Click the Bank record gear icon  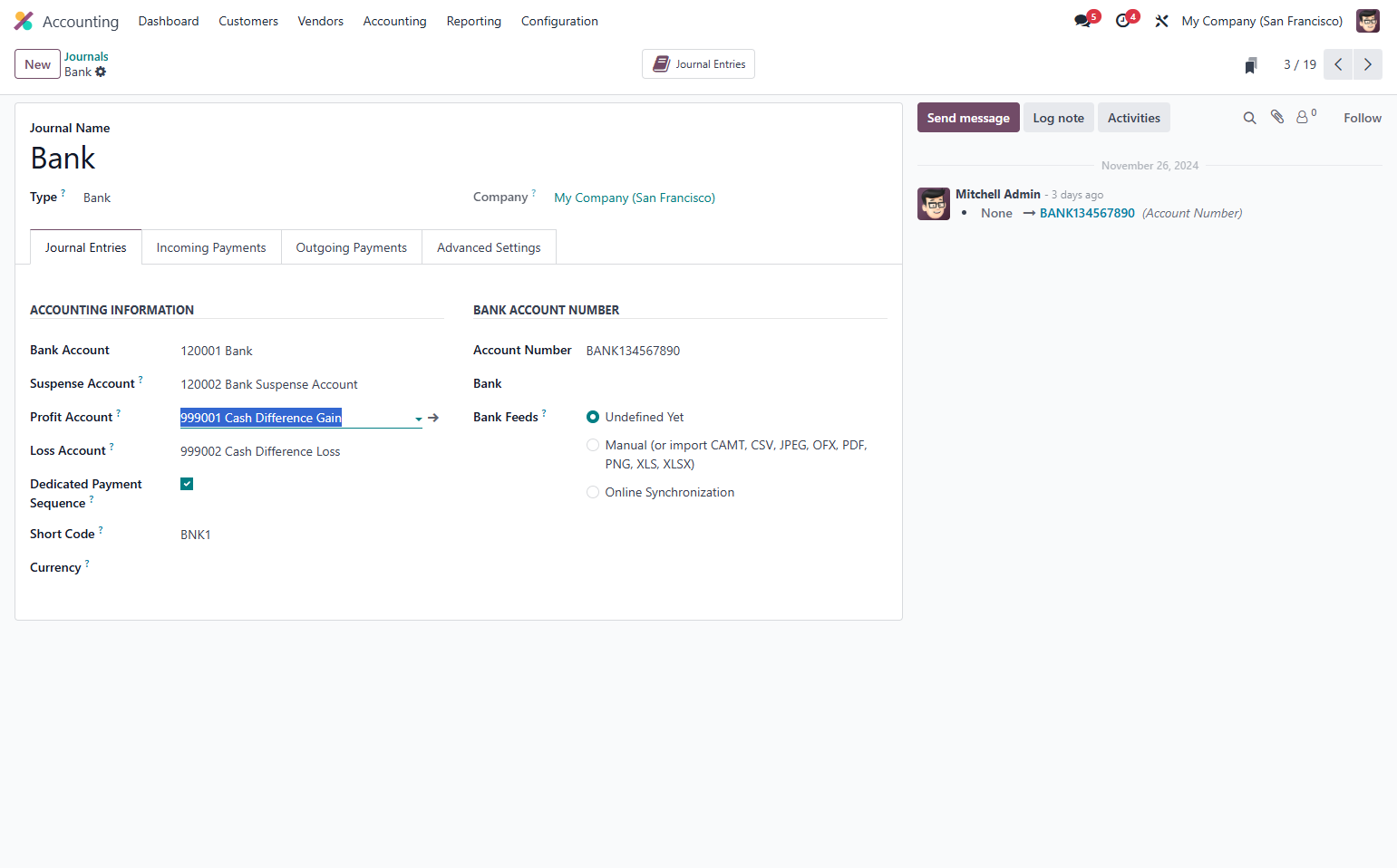click(101, 72)
